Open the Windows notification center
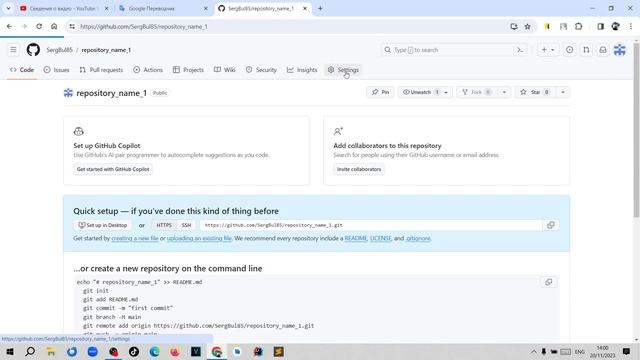 [x=626, y=351]
